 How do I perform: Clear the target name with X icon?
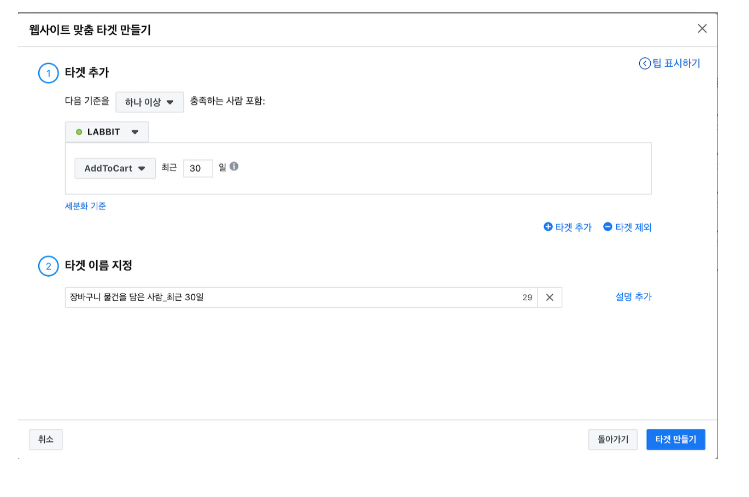[x=549, y=297]
